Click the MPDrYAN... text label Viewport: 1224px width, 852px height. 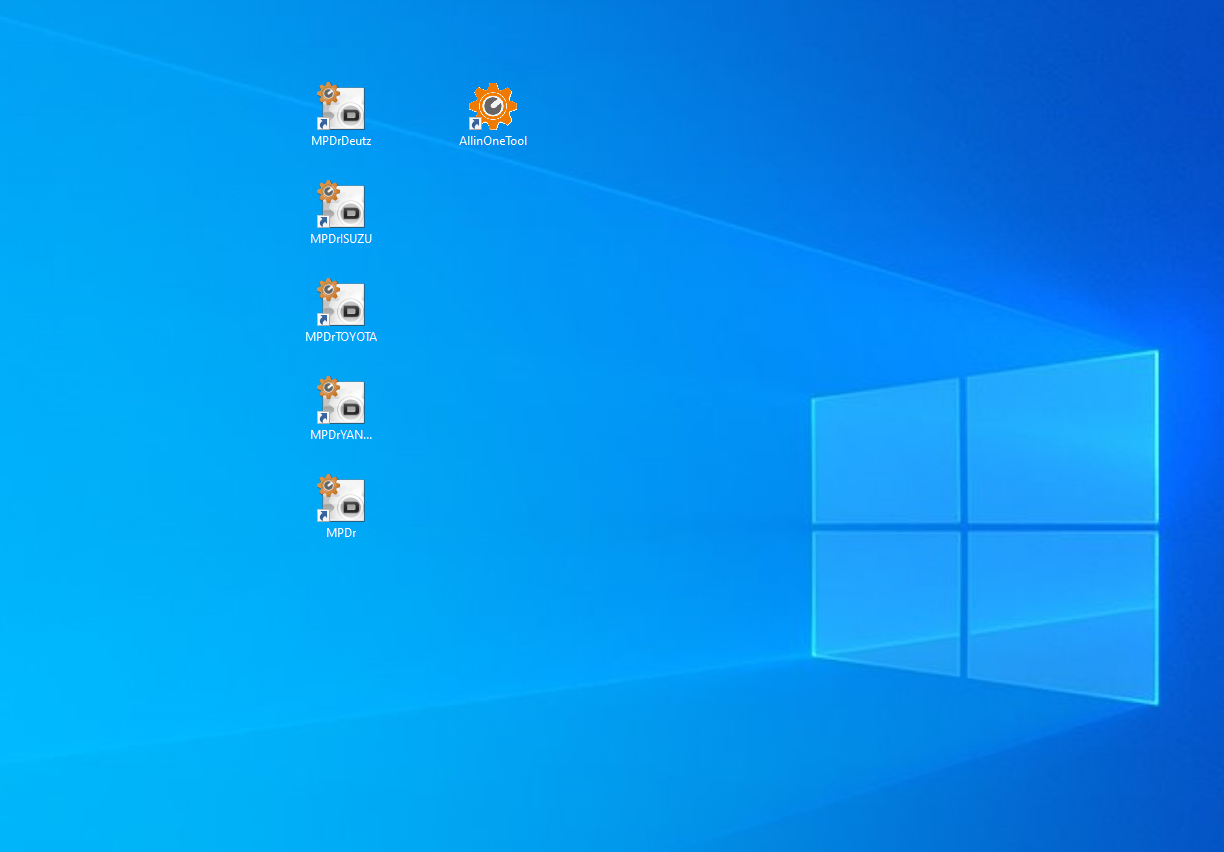tap(341, 435)
